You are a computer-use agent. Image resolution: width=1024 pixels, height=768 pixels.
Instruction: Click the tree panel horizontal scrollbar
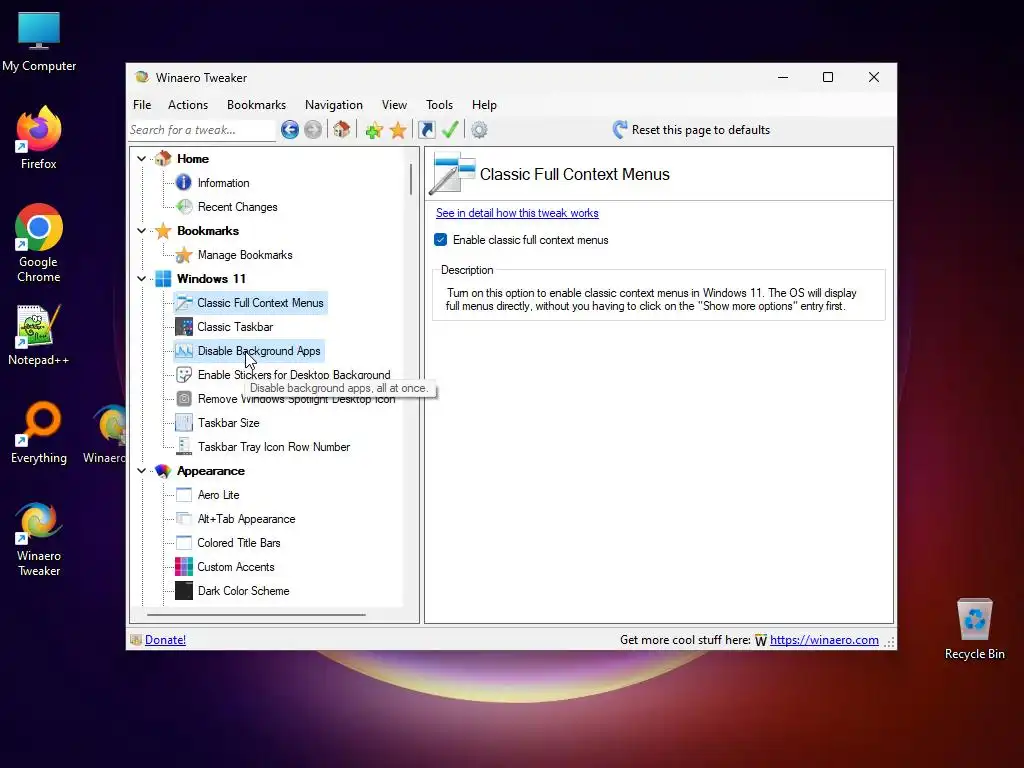point(256,615)
